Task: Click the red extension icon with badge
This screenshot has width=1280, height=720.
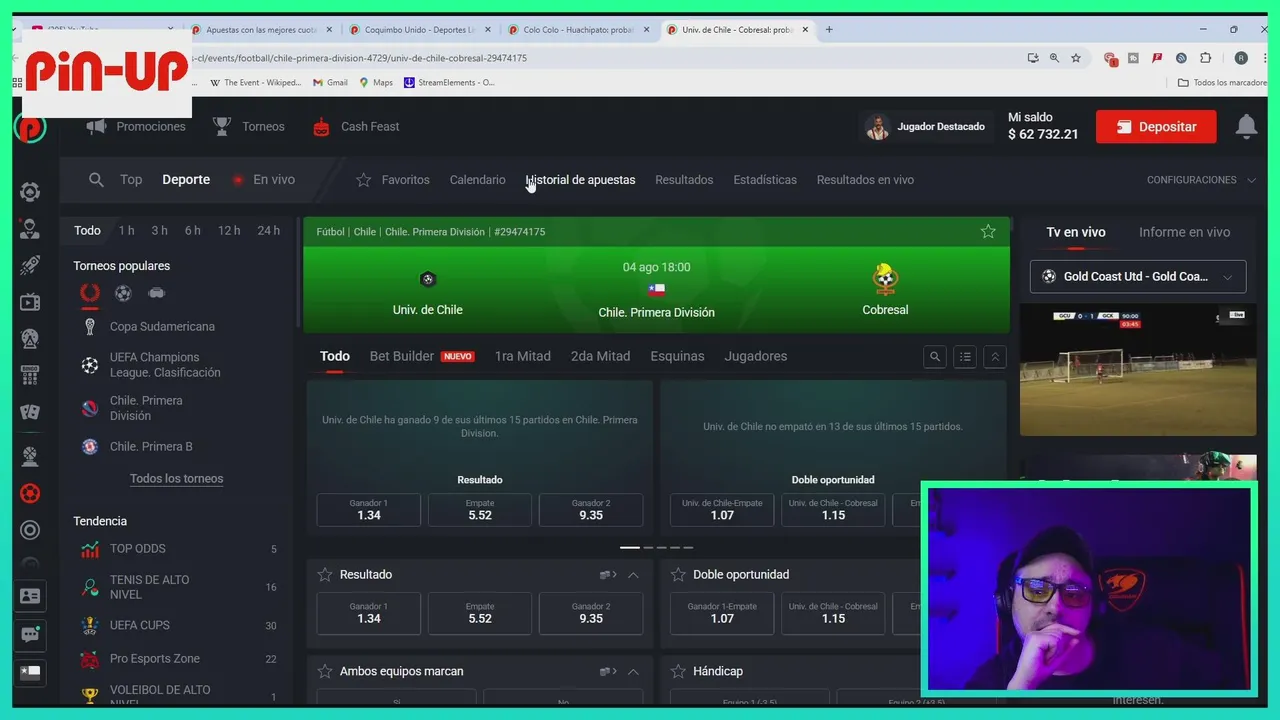Action: (1110, 58)
